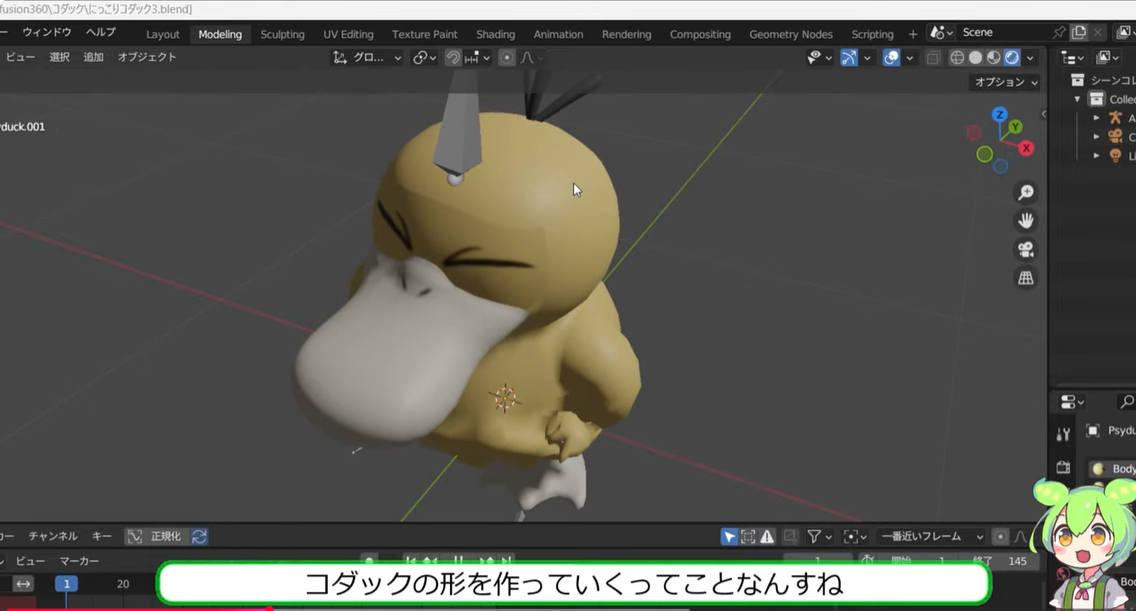Toggle camera view with the camera icon
Viewport: 1136px width, 611px height.
pos(1025,249)
